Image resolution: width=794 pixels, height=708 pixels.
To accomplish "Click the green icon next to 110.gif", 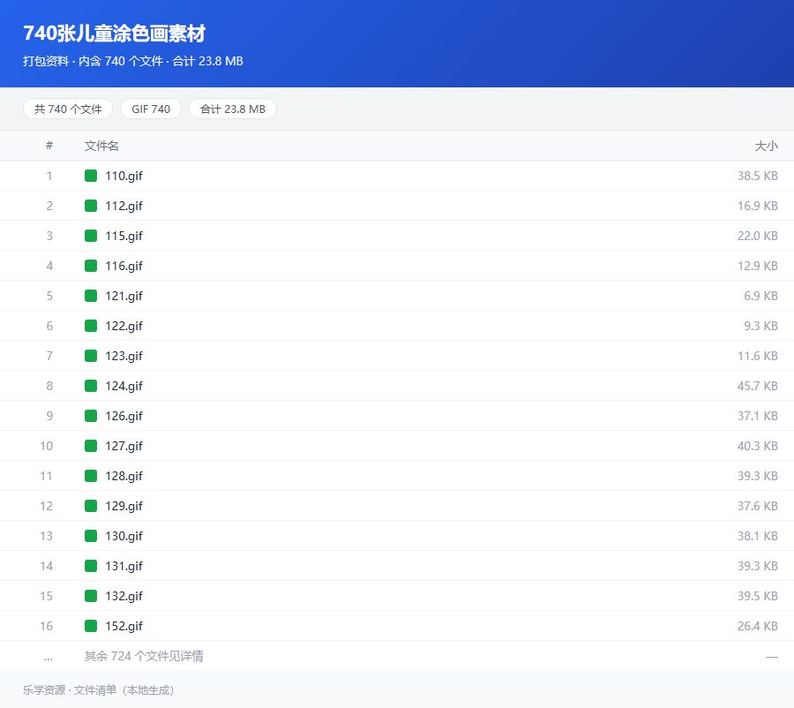I will [91, 176].
